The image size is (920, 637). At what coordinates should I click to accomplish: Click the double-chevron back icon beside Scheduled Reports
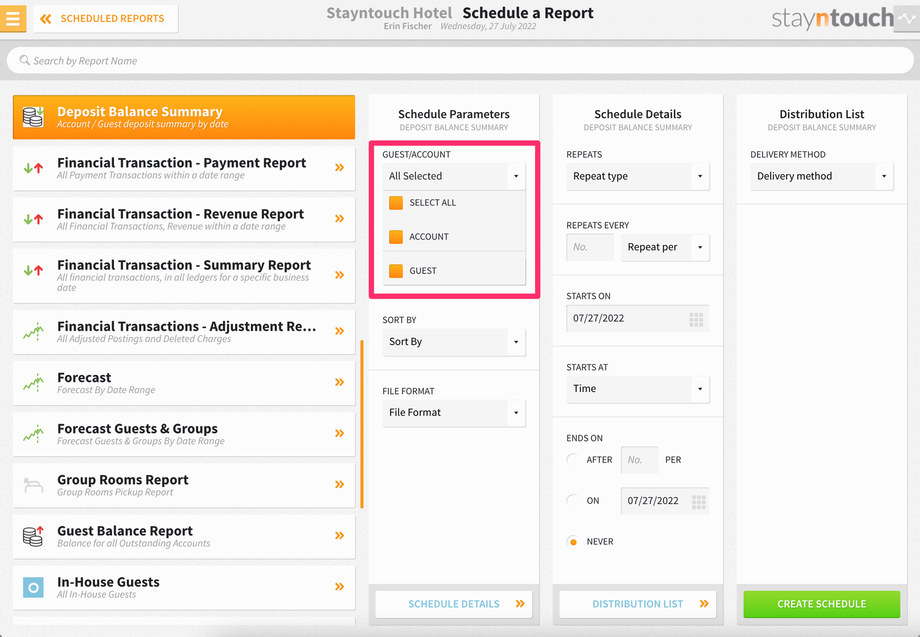(x=45, y=19)
